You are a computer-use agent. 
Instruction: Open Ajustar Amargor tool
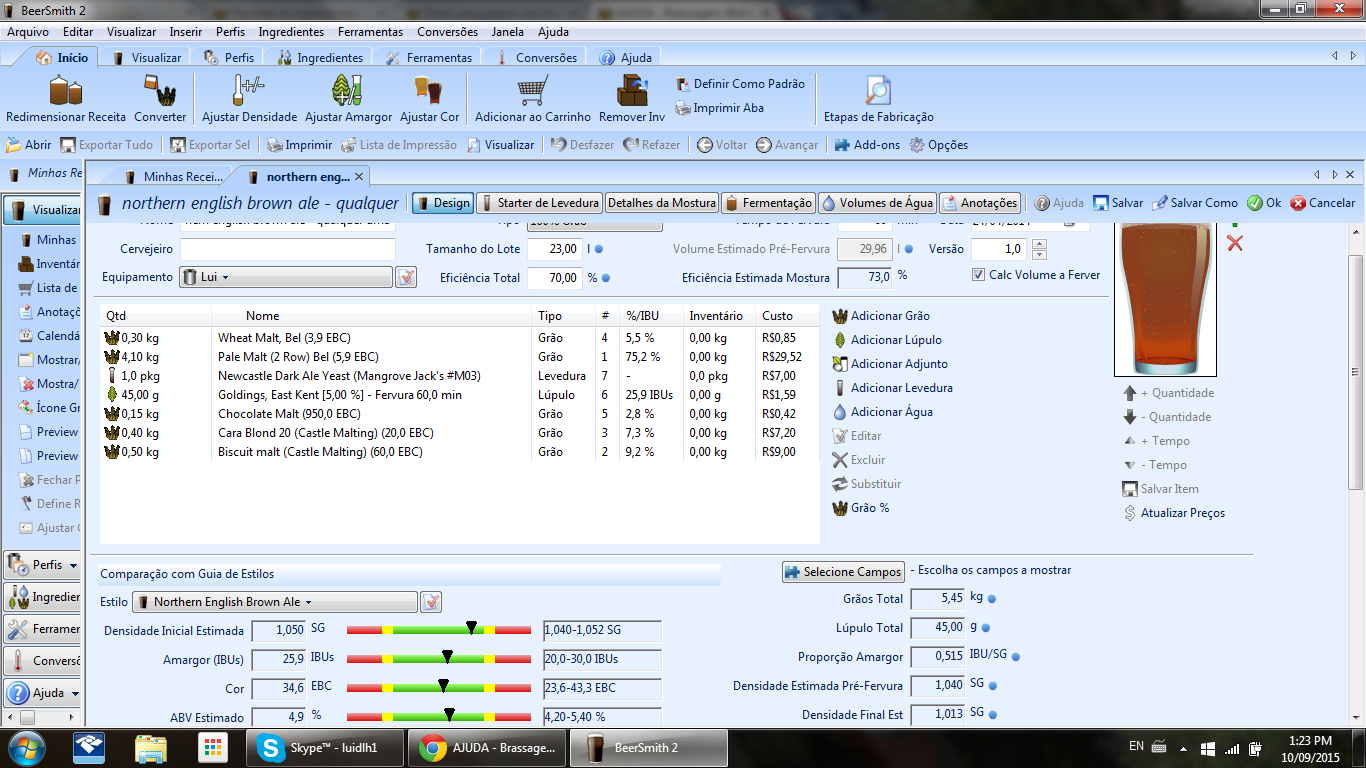click(x=348, y=100)
